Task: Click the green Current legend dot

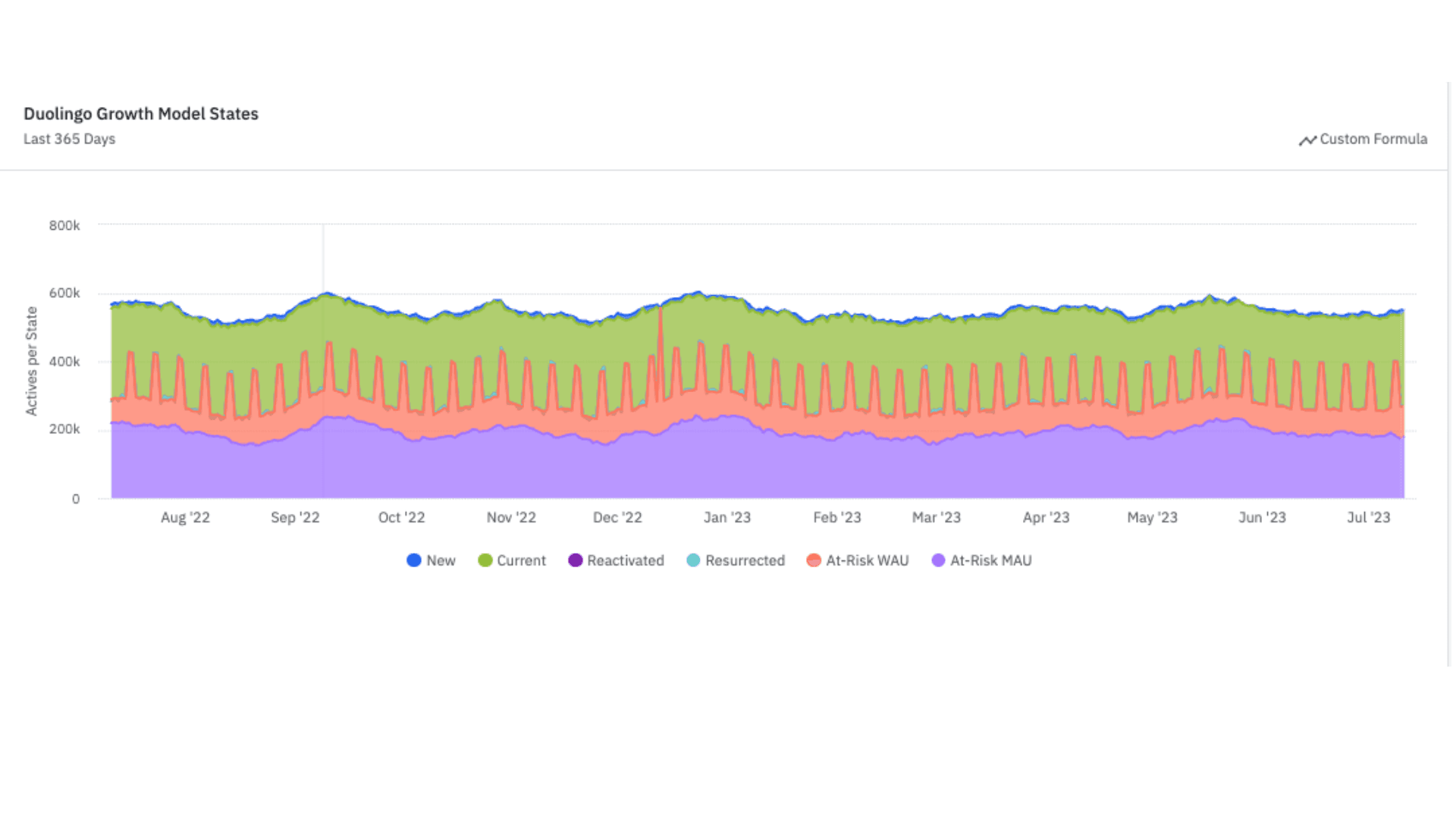Action: pos(485,560)
